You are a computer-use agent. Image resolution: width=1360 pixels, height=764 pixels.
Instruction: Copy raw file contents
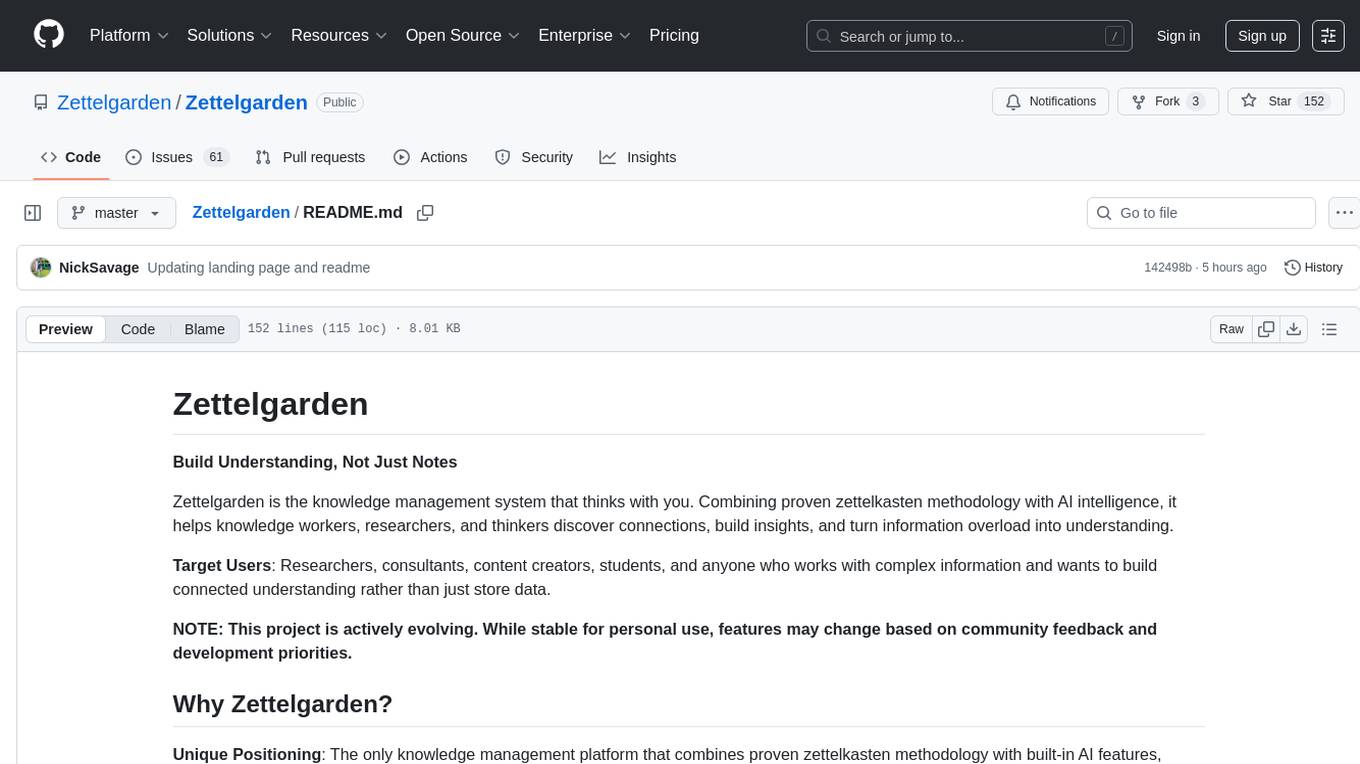[1266, 329]
